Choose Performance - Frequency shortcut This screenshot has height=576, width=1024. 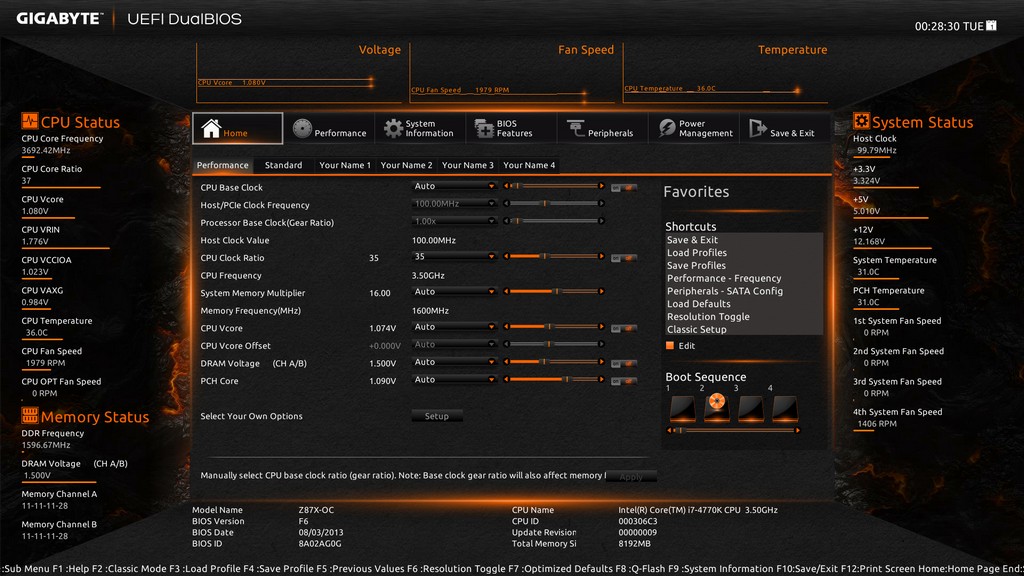(724, 278)
